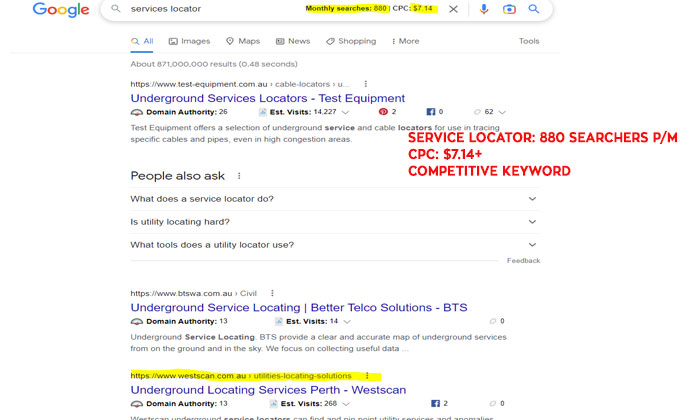Screen dimensions: 700x420
Task: Expand the 62 links dropdown arrow
Action: coord(502,112)
